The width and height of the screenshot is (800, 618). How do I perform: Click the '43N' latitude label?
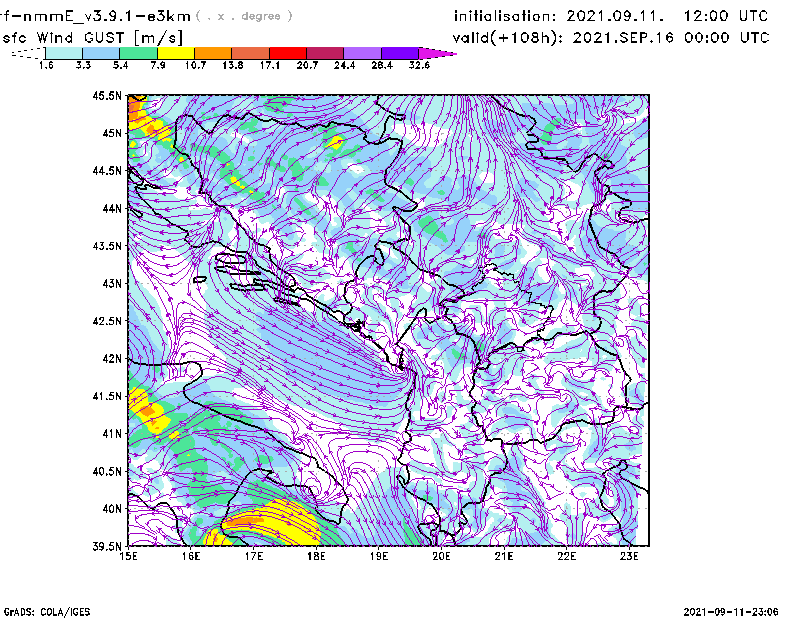click(112, 283)
